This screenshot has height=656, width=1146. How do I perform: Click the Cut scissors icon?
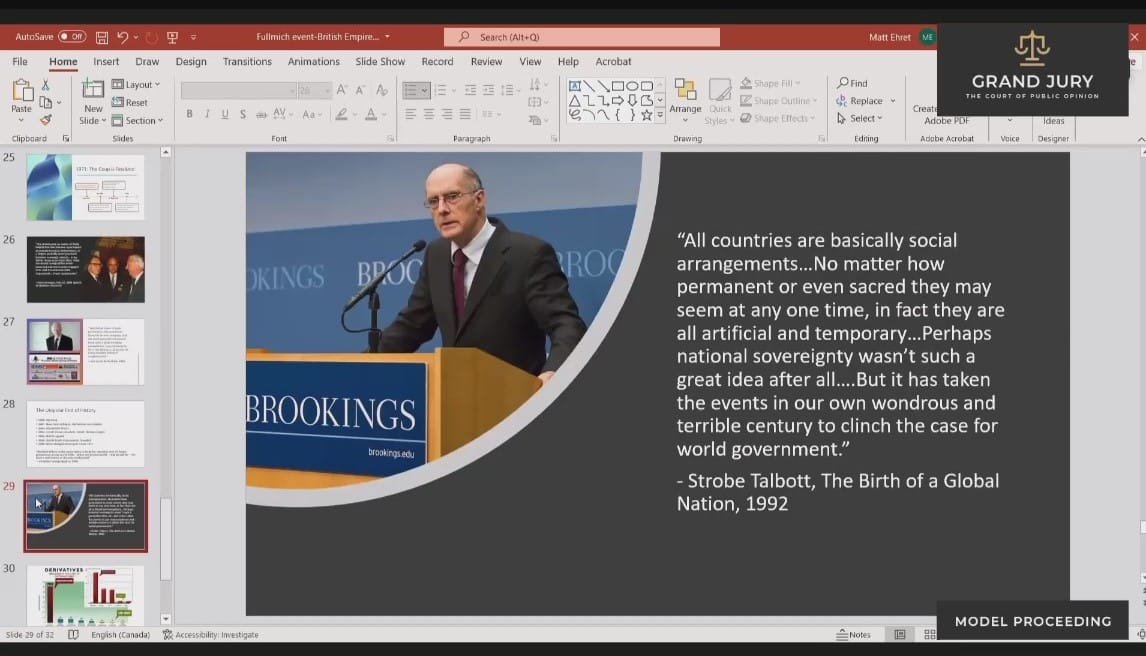point(46,85)
